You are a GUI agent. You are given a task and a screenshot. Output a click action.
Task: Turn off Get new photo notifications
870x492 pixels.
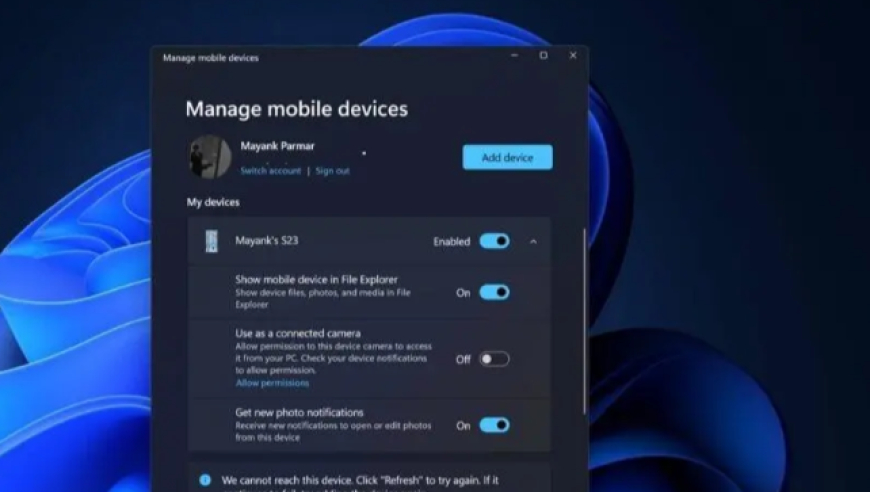[494, 425]
